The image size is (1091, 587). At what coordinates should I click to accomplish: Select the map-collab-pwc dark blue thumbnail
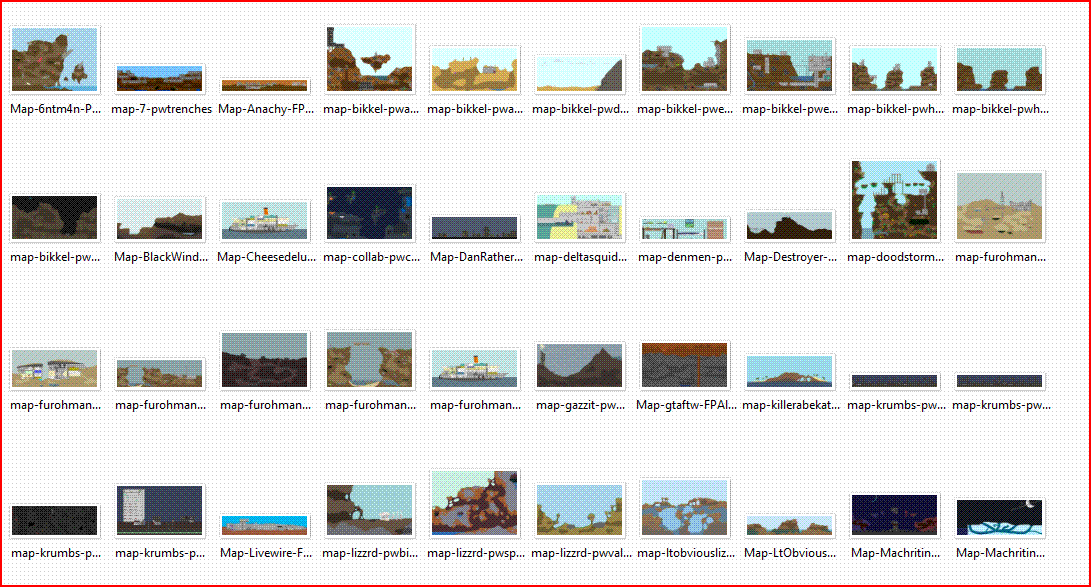click(369, 213)
